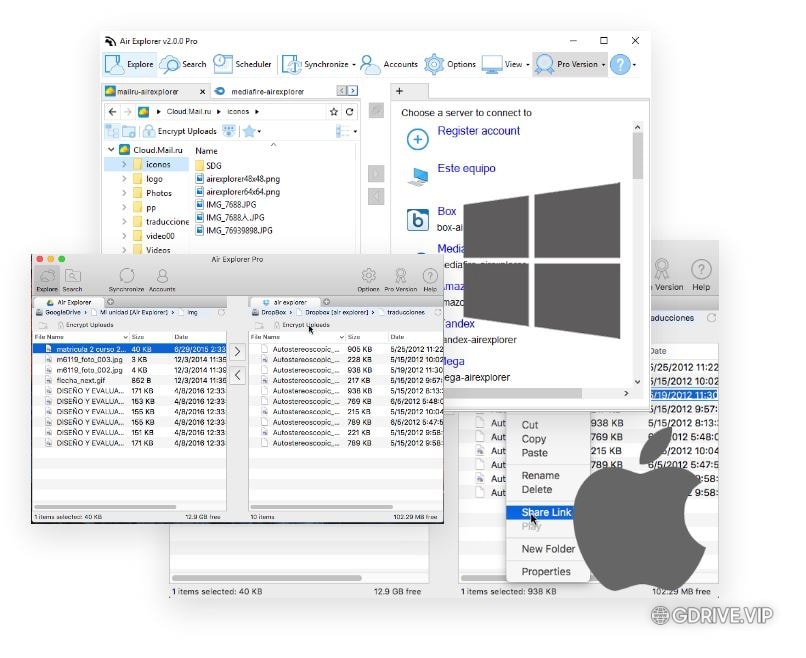This screenshot has width=806, height=658.
Task: Open the view mode dropdown in the pane toolbar
Action: coord(355,132)
